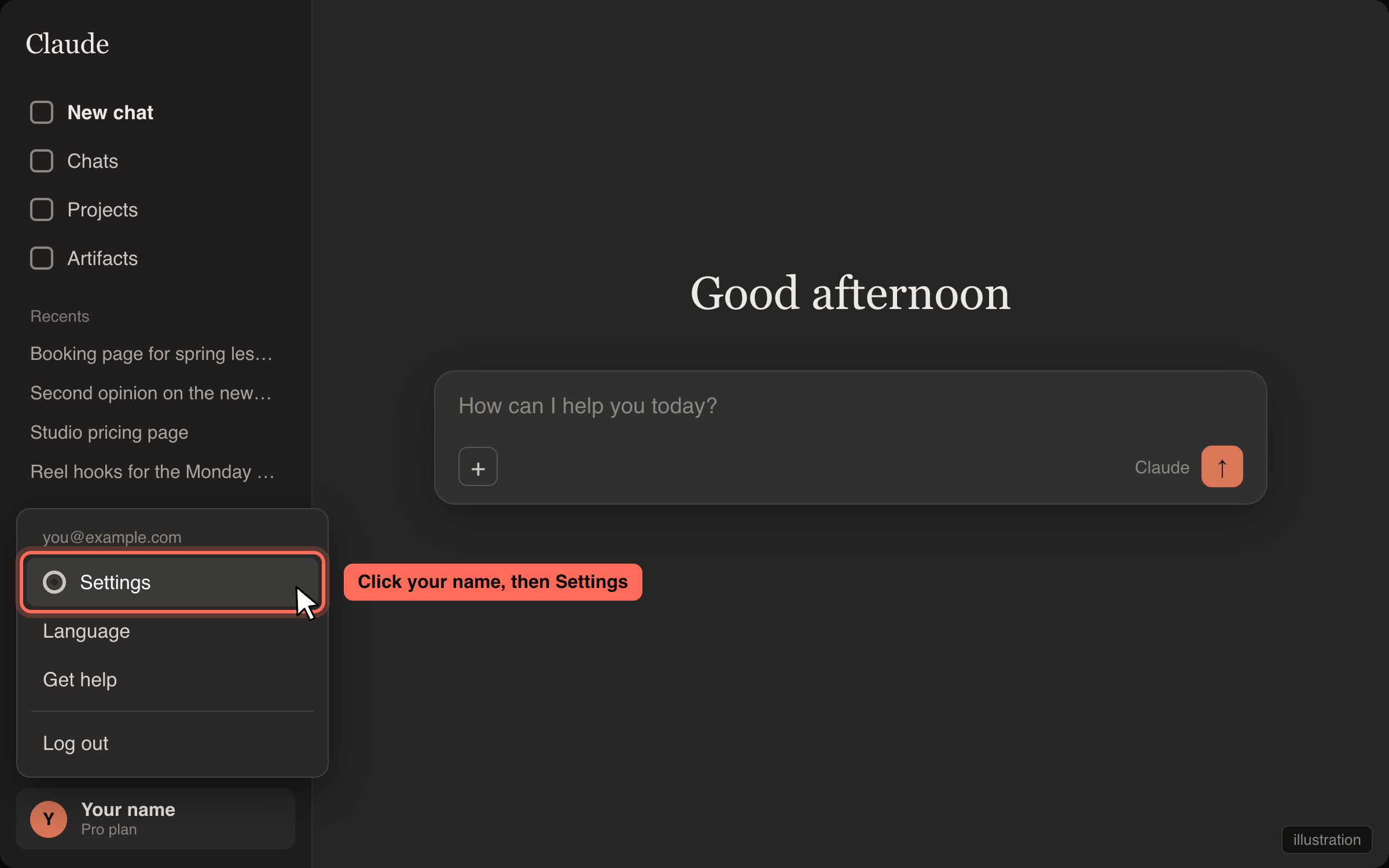Click the Projects sidebar icon

(x=42, y=209)
